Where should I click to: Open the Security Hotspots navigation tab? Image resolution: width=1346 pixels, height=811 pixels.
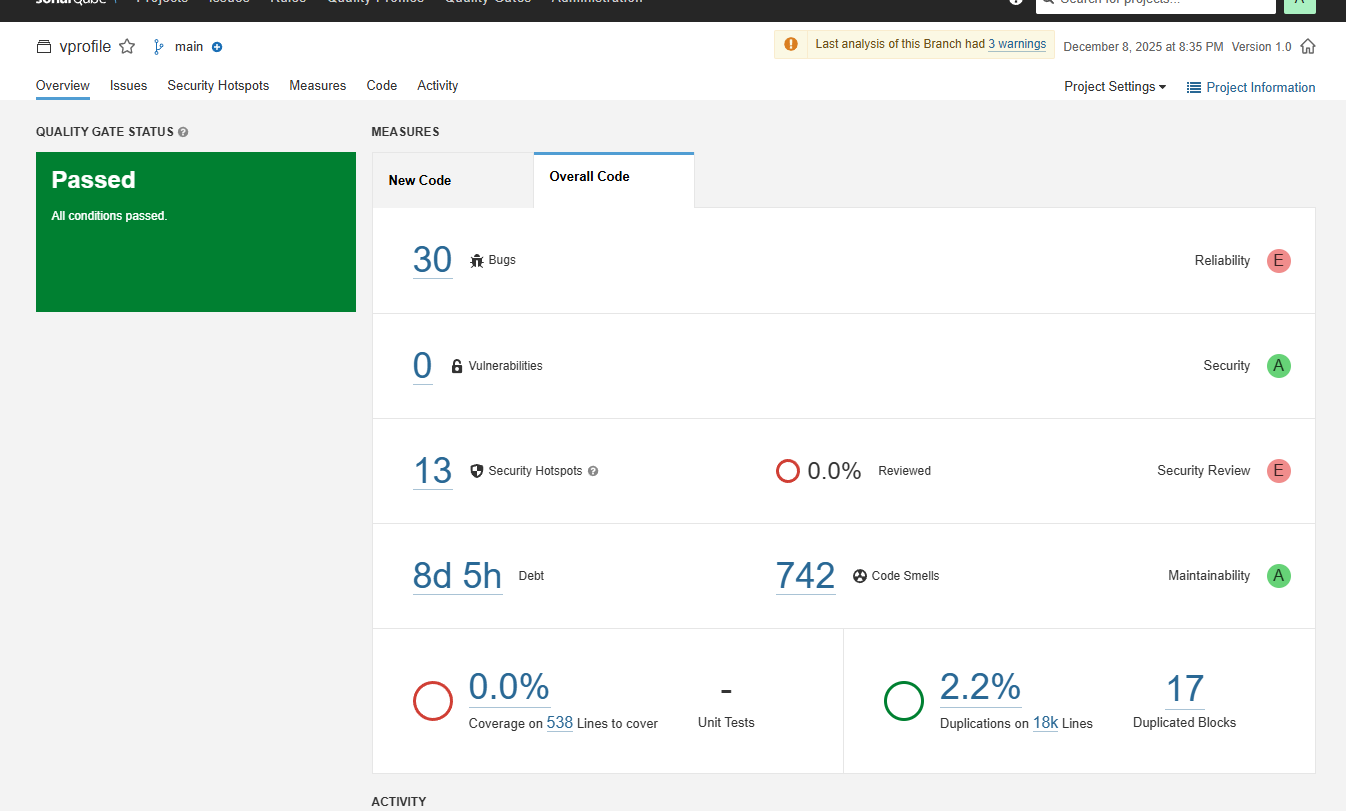[218, 86]
